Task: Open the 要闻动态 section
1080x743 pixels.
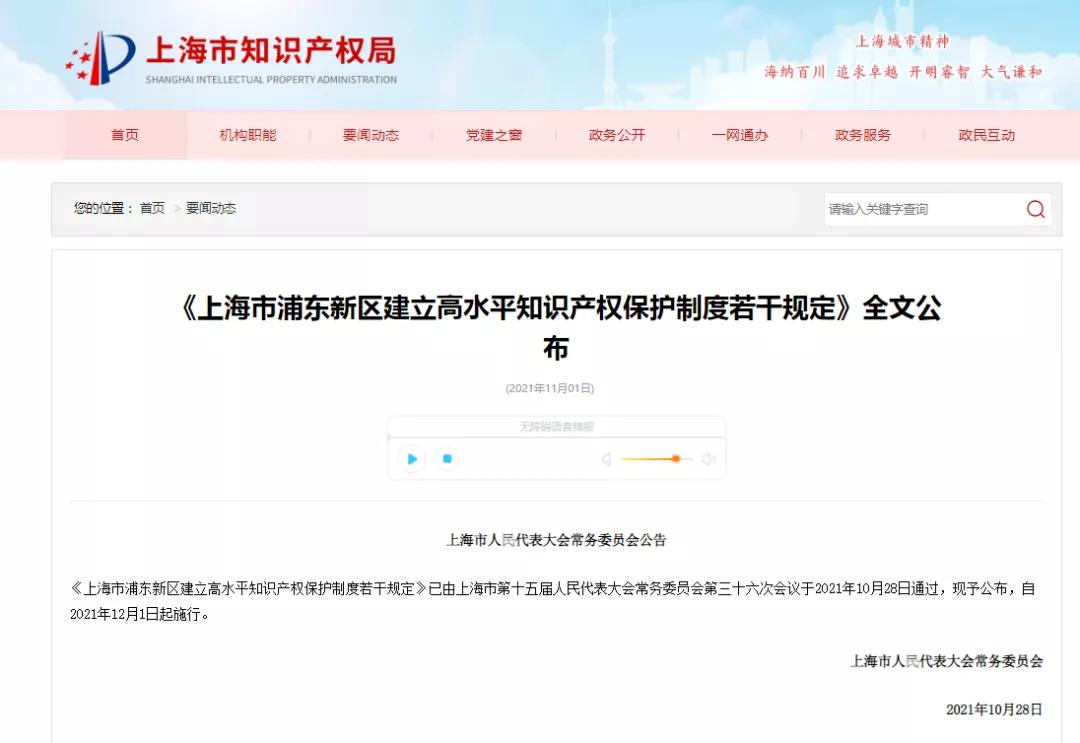Action: point(372,135)
